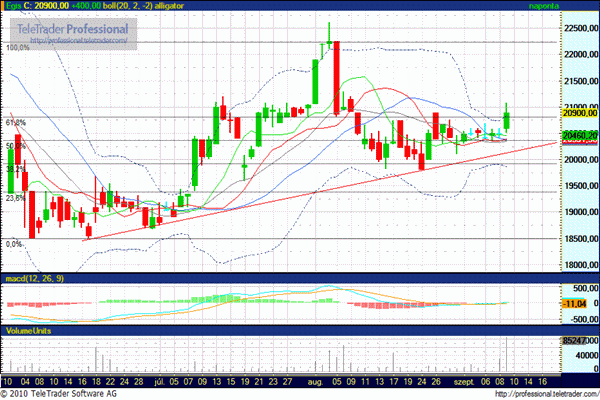This screenshot has width=600, height=400.
Task: Click the 0,0% Fibonacci level label
Action: click(14, 244)
